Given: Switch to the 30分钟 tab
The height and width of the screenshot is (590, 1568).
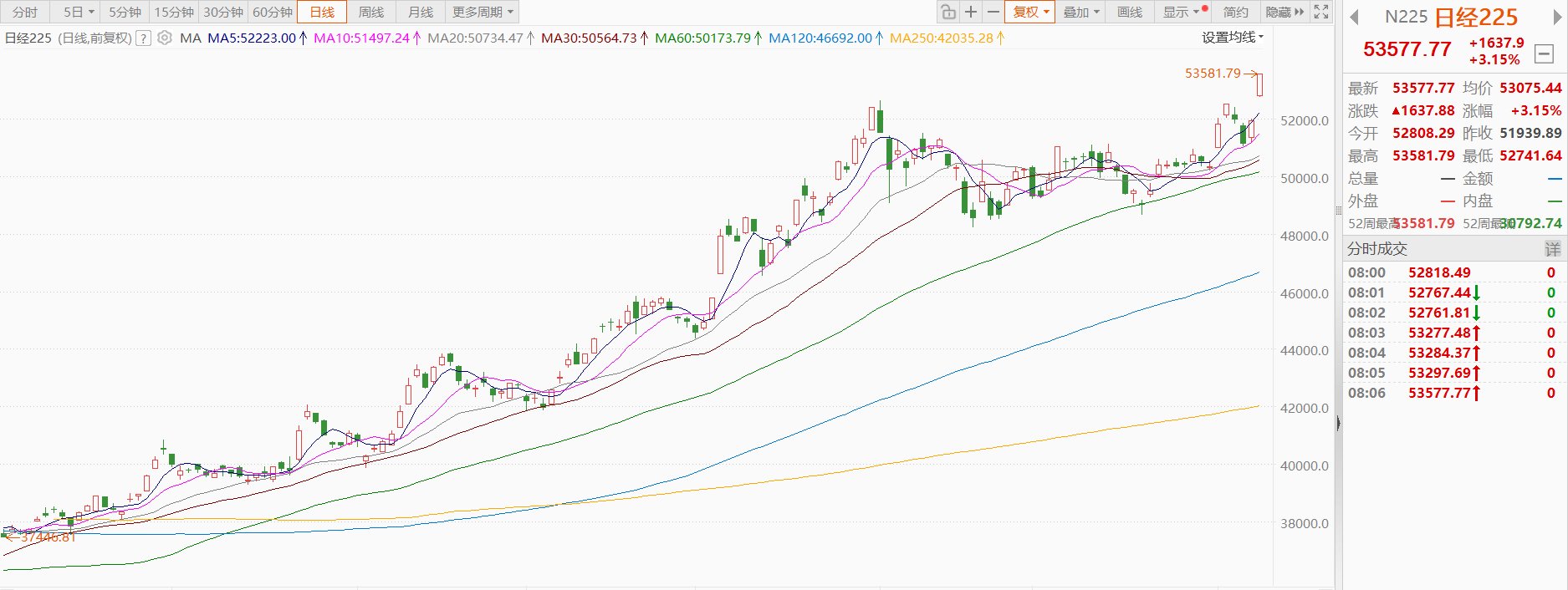Looking at the screenshot, I should point(223,12).
